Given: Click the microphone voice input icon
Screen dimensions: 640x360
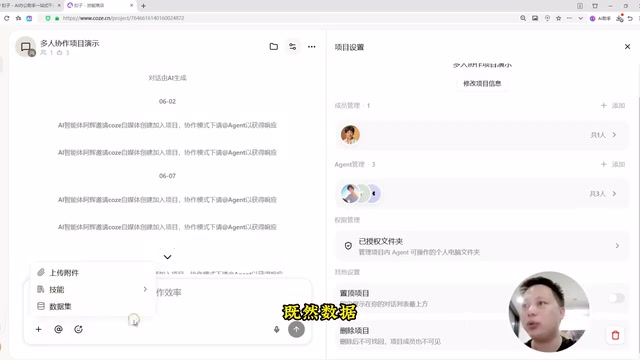Looking at the screenshot, I should (x=276, y=329).
